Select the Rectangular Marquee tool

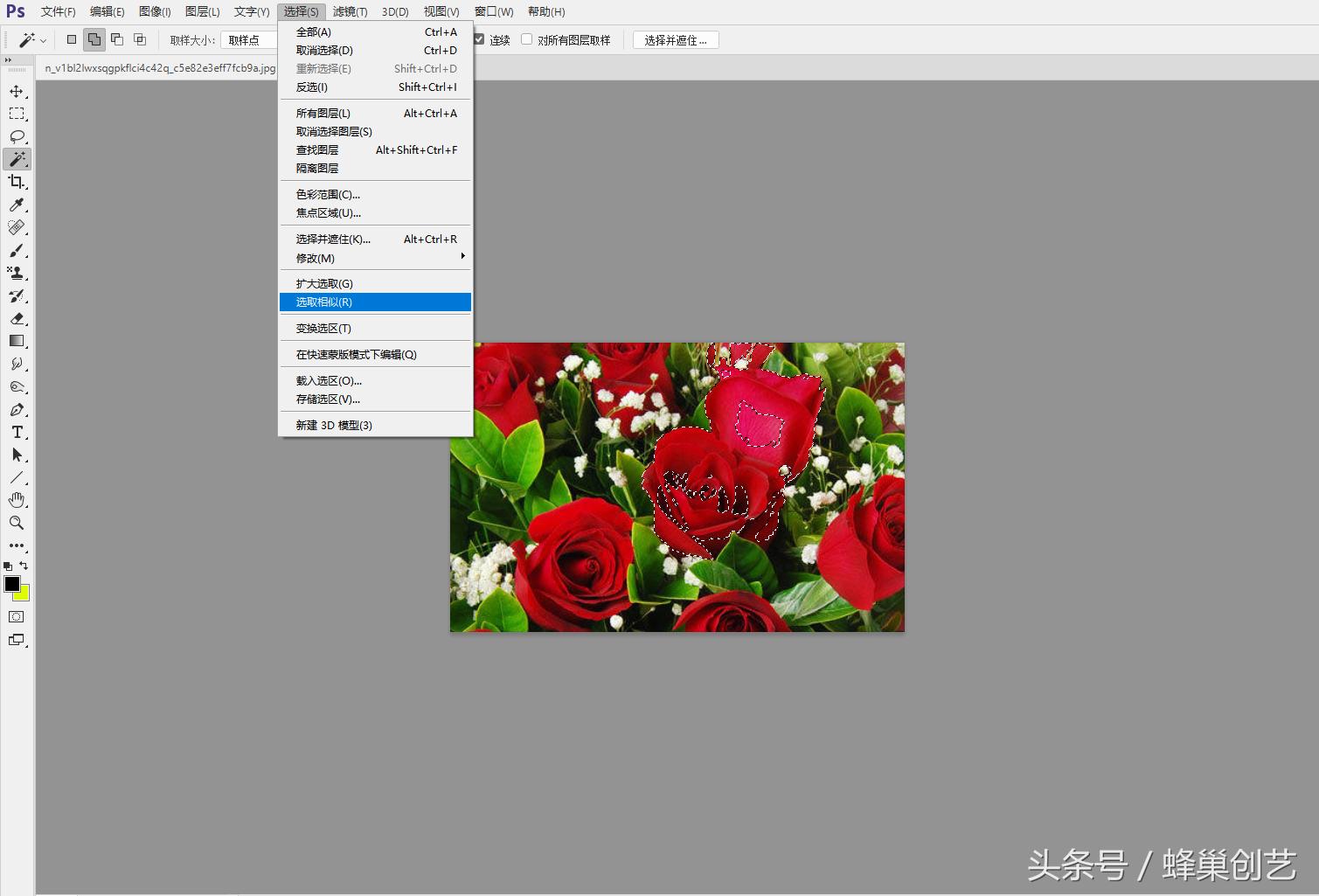(x=16, y=114)
